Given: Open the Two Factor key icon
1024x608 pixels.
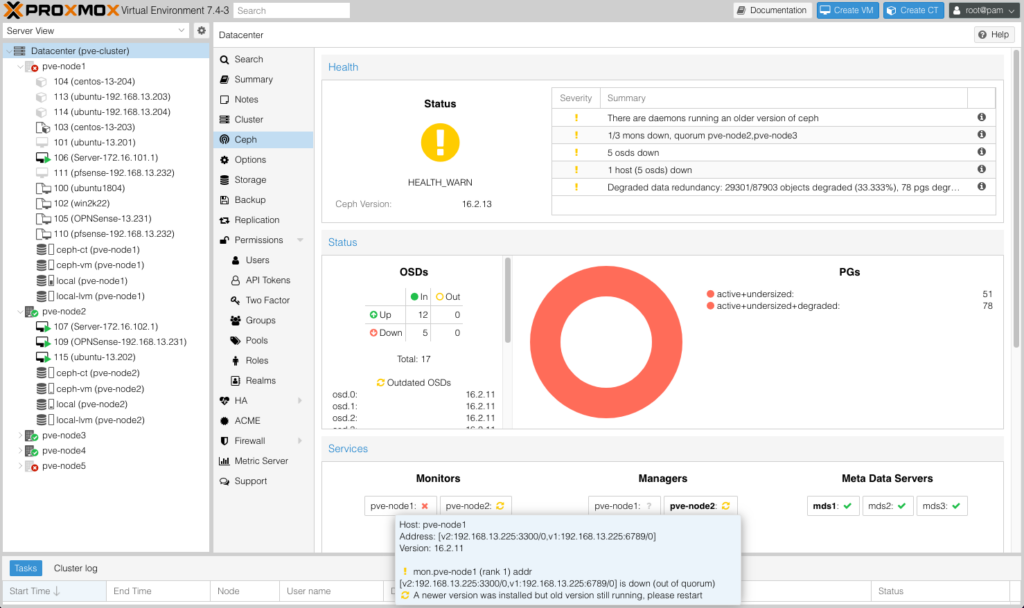Looking at the screenshot, I should coord(235,300).
